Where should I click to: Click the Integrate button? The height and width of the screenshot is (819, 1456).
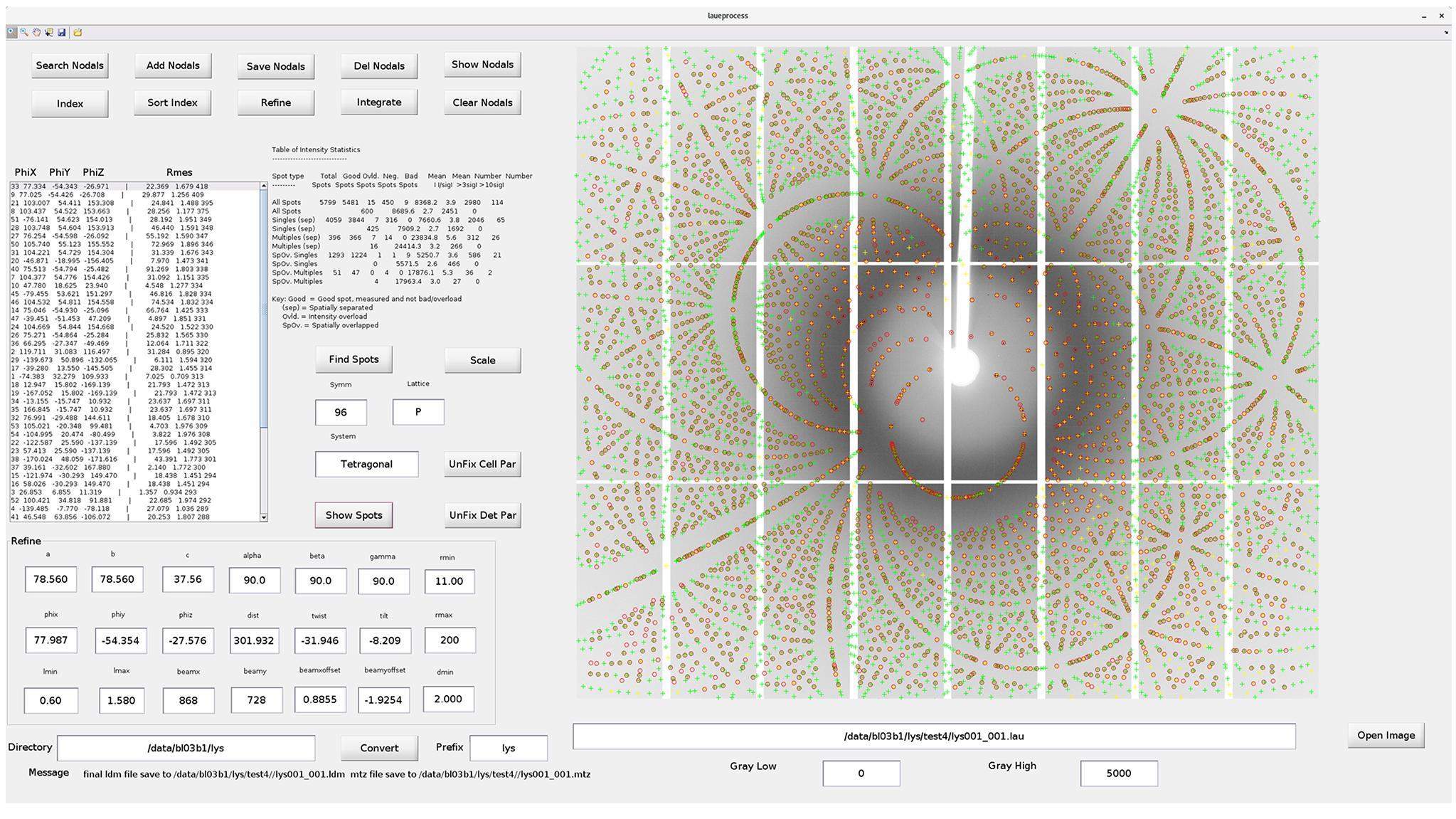click(x=379, y=102)
